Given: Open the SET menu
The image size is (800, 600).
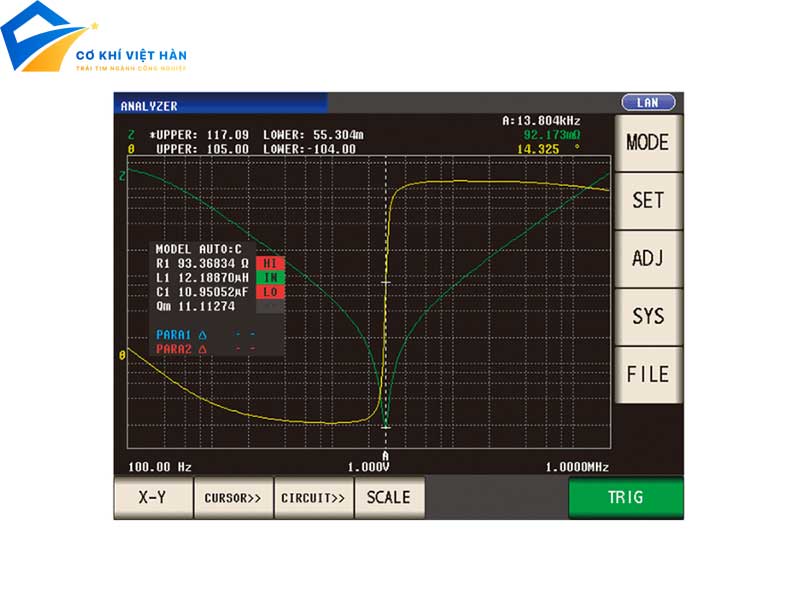Looking at the screenshot, I should coord(647,200).
